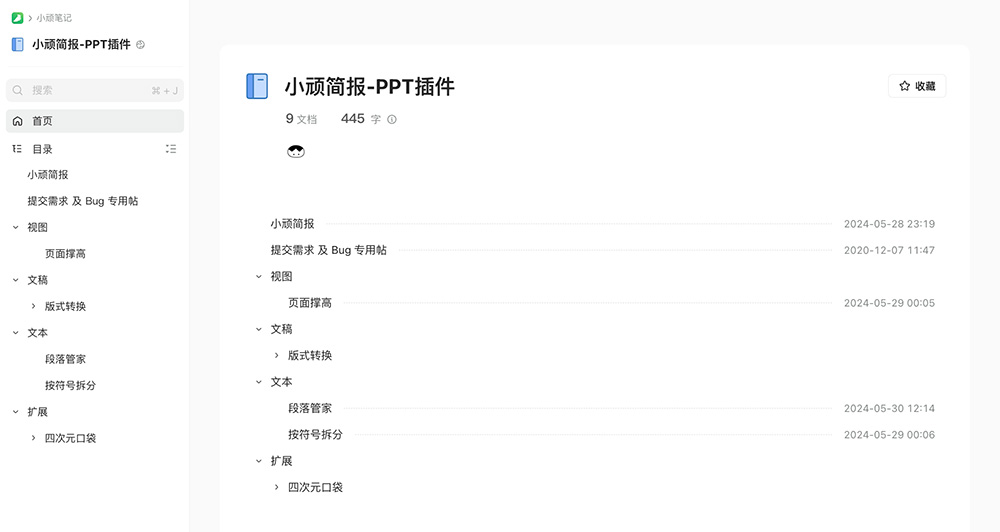Open 提交需求 及 Bug 专用帖 in main list

(328, 250)
